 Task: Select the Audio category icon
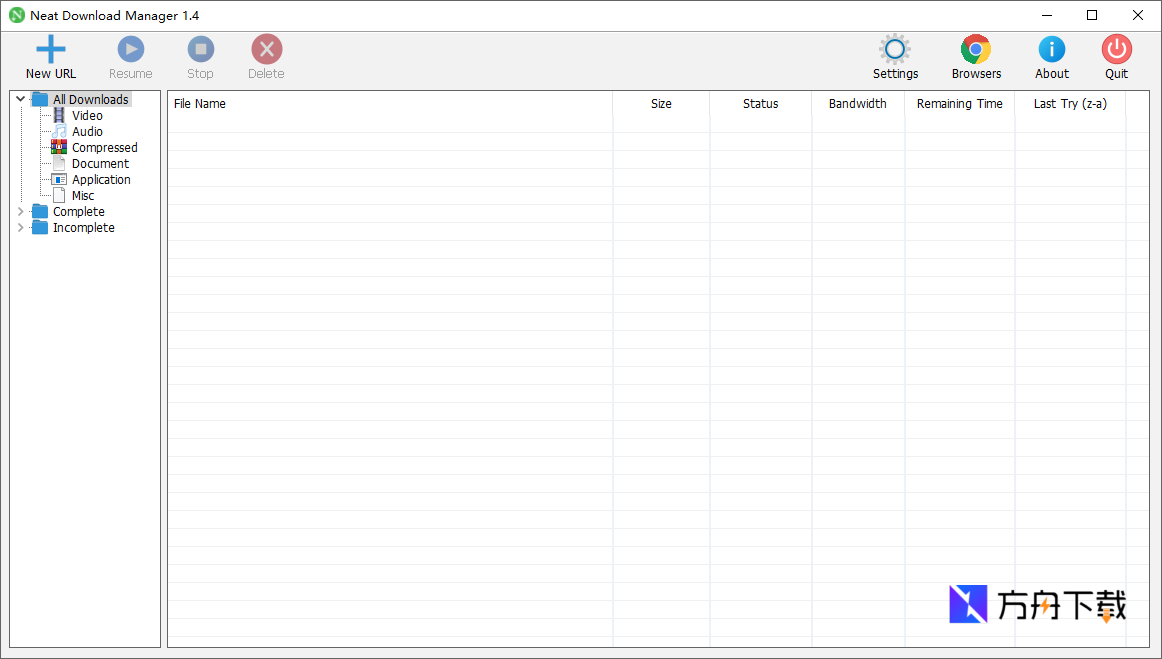pos(59,131)
